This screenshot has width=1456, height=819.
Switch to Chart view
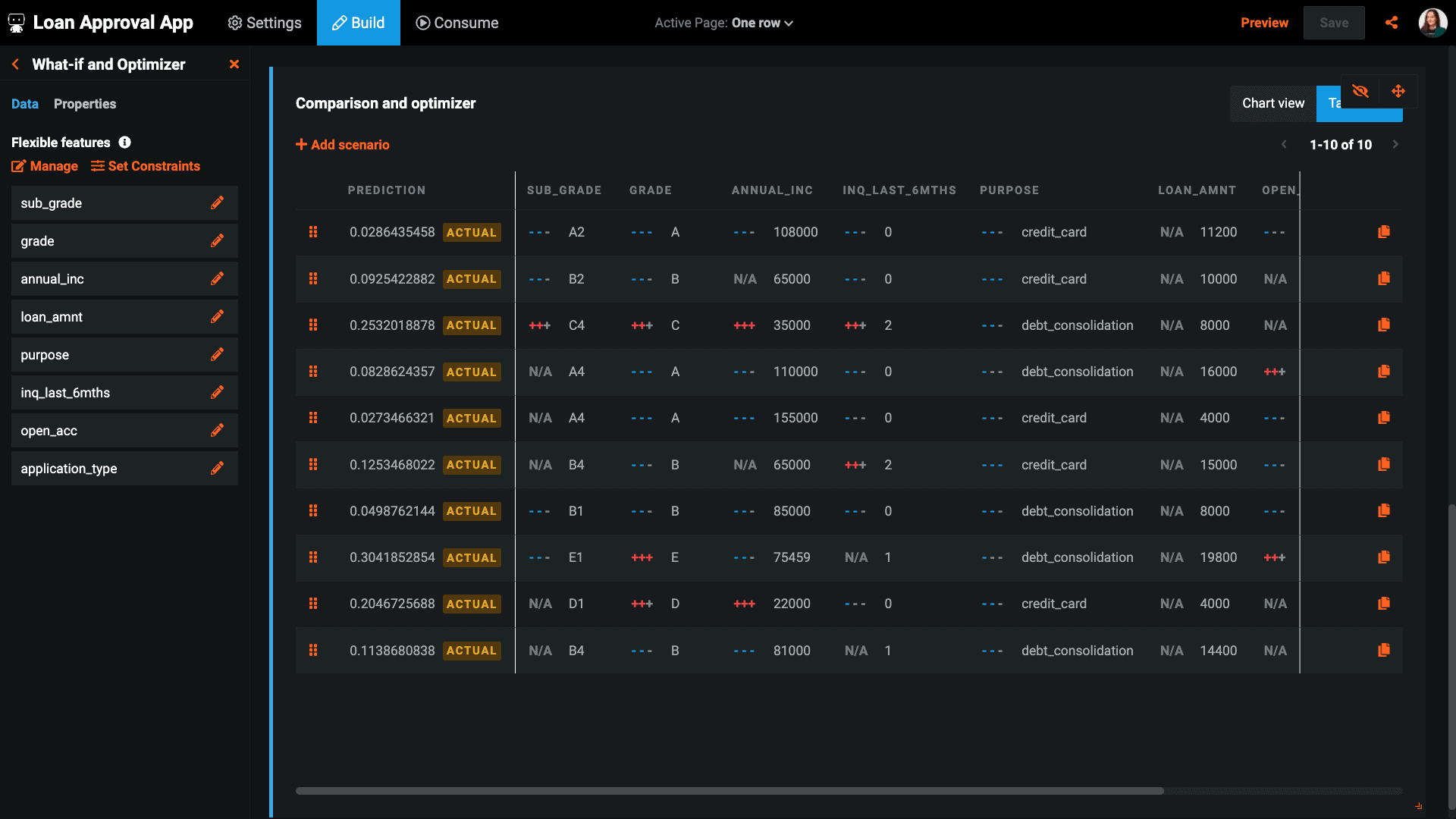point(1273,103)
